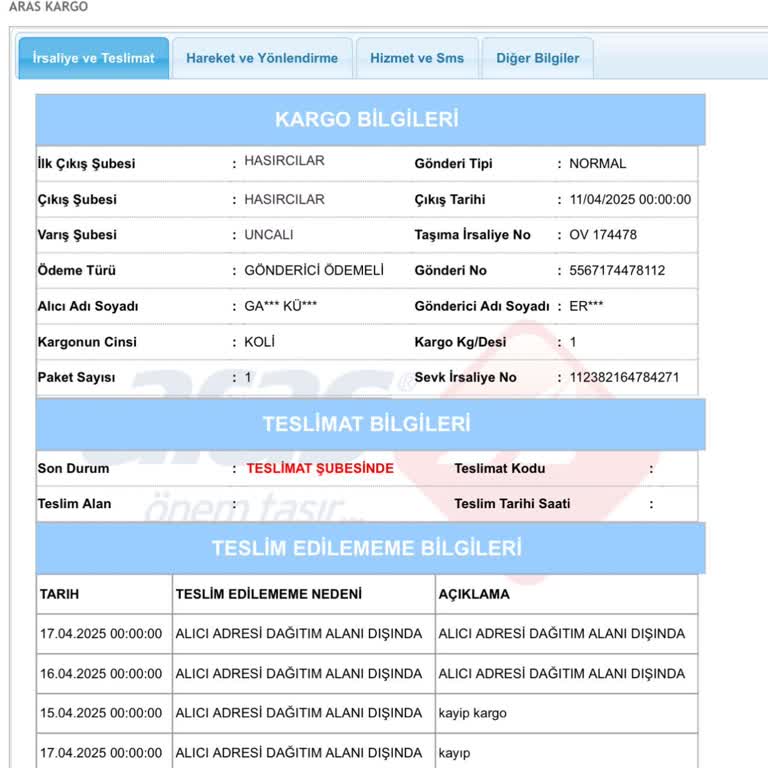
Task: Click waybill number OV 174478
Action: pos(603,235)
